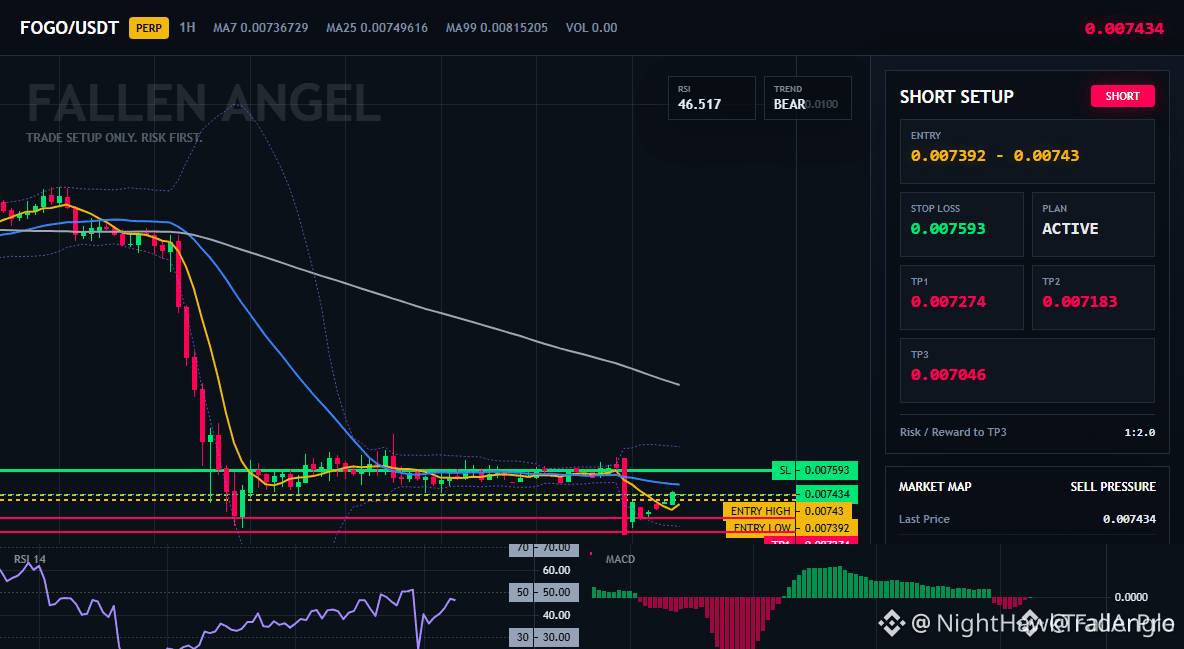
Task: Click the STOP LOSS 0.007593 card
Action: pyautogui.click(x=961, y=224)
